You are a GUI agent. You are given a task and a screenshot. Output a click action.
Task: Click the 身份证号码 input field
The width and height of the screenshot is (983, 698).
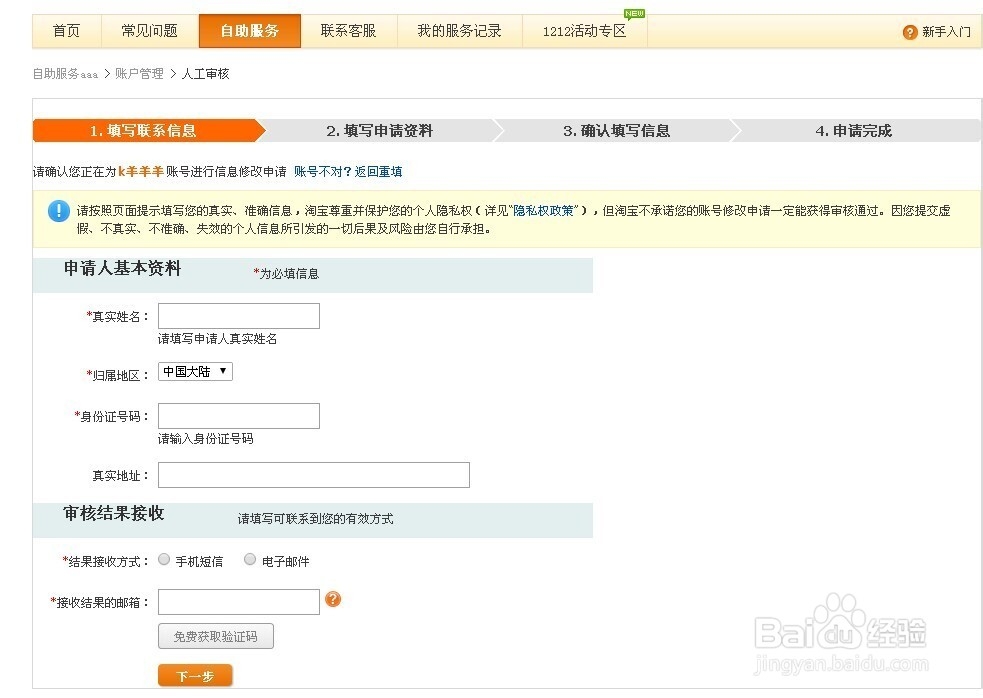(239, 416)
